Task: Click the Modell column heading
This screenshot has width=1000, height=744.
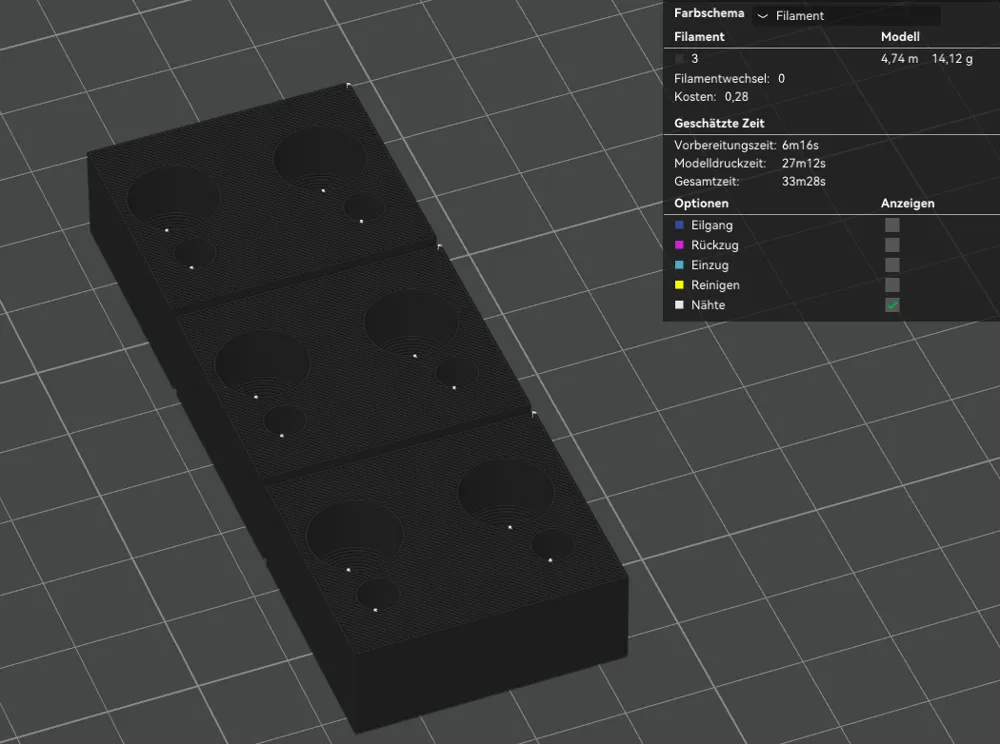Action: (900, 36)
